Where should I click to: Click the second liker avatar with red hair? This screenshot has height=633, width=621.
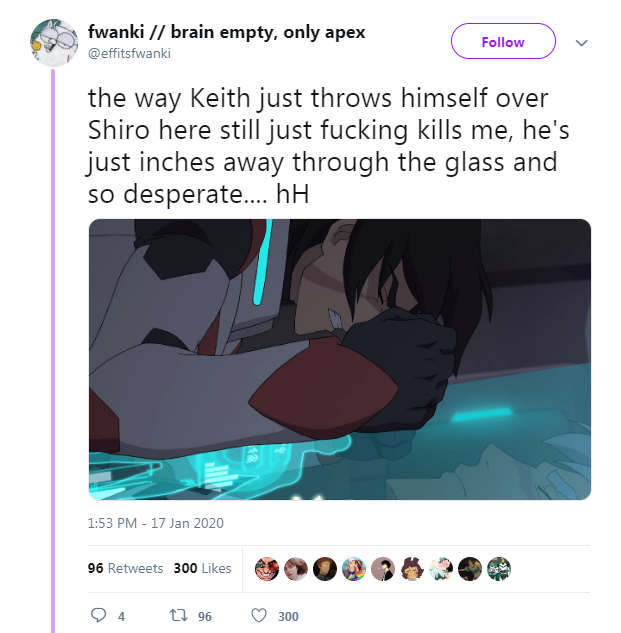click(296, 569)
